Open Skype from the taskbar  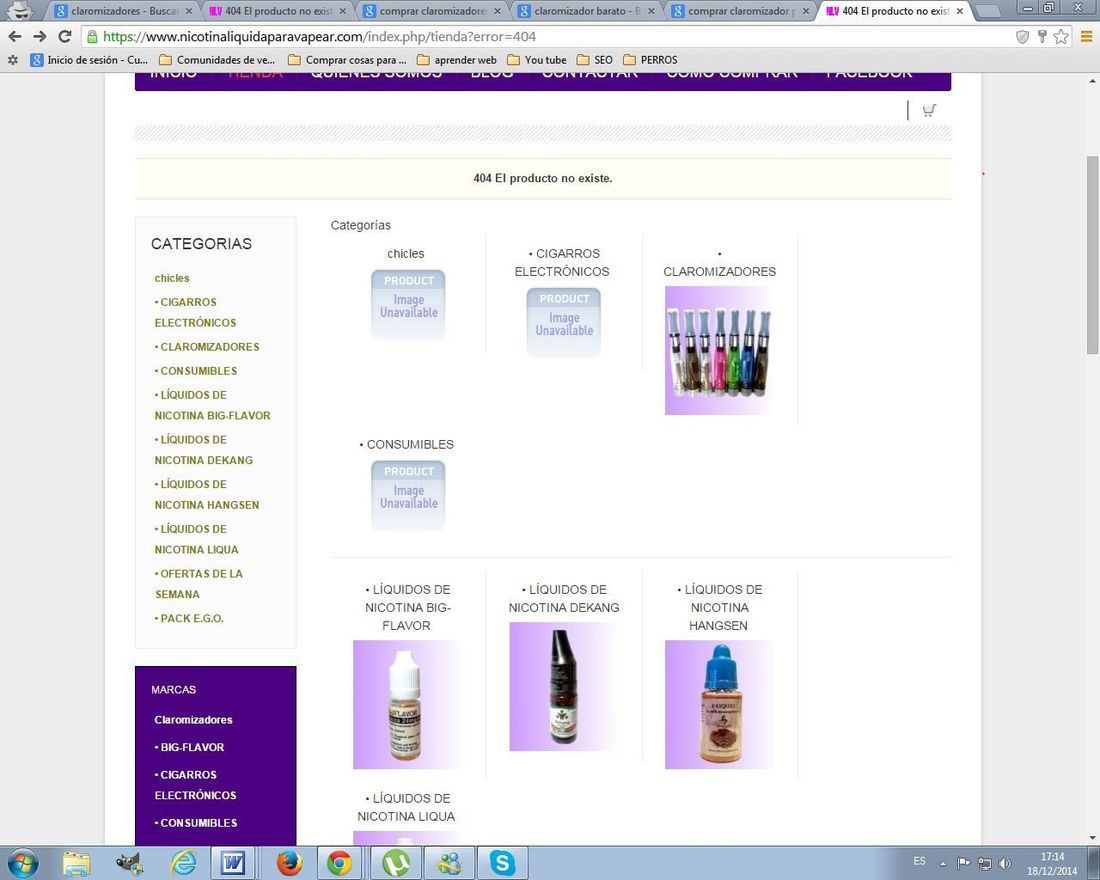[x=502, y=863]
